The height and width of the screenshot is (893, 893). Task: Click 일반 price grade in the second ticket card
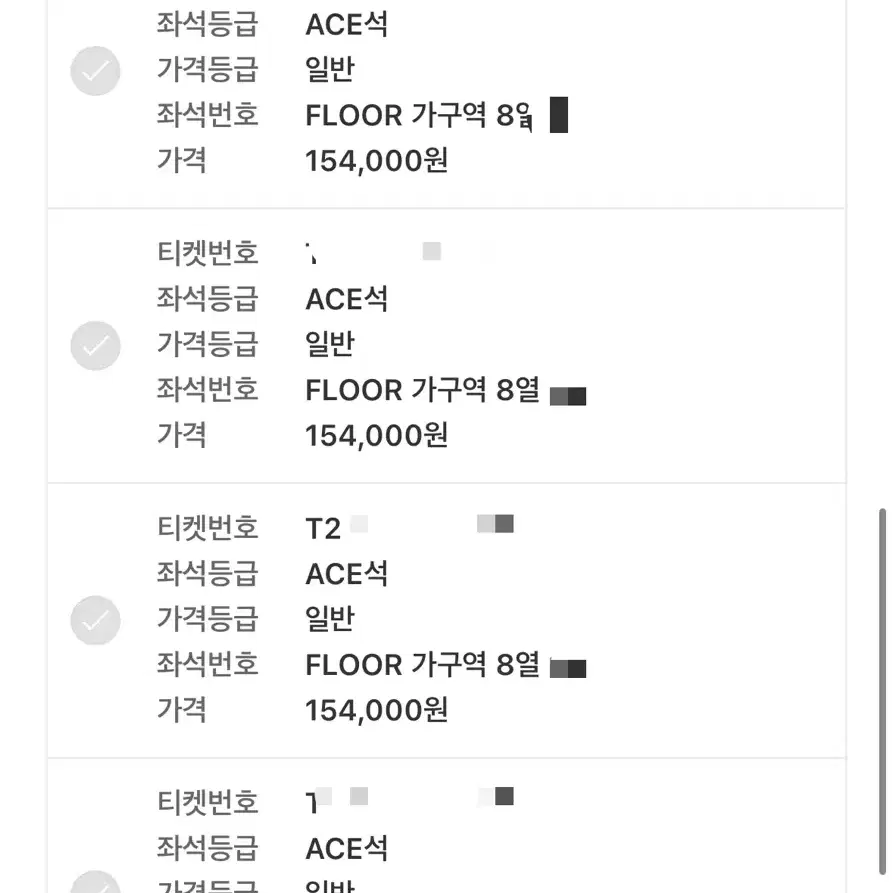[x=330, y=344]
